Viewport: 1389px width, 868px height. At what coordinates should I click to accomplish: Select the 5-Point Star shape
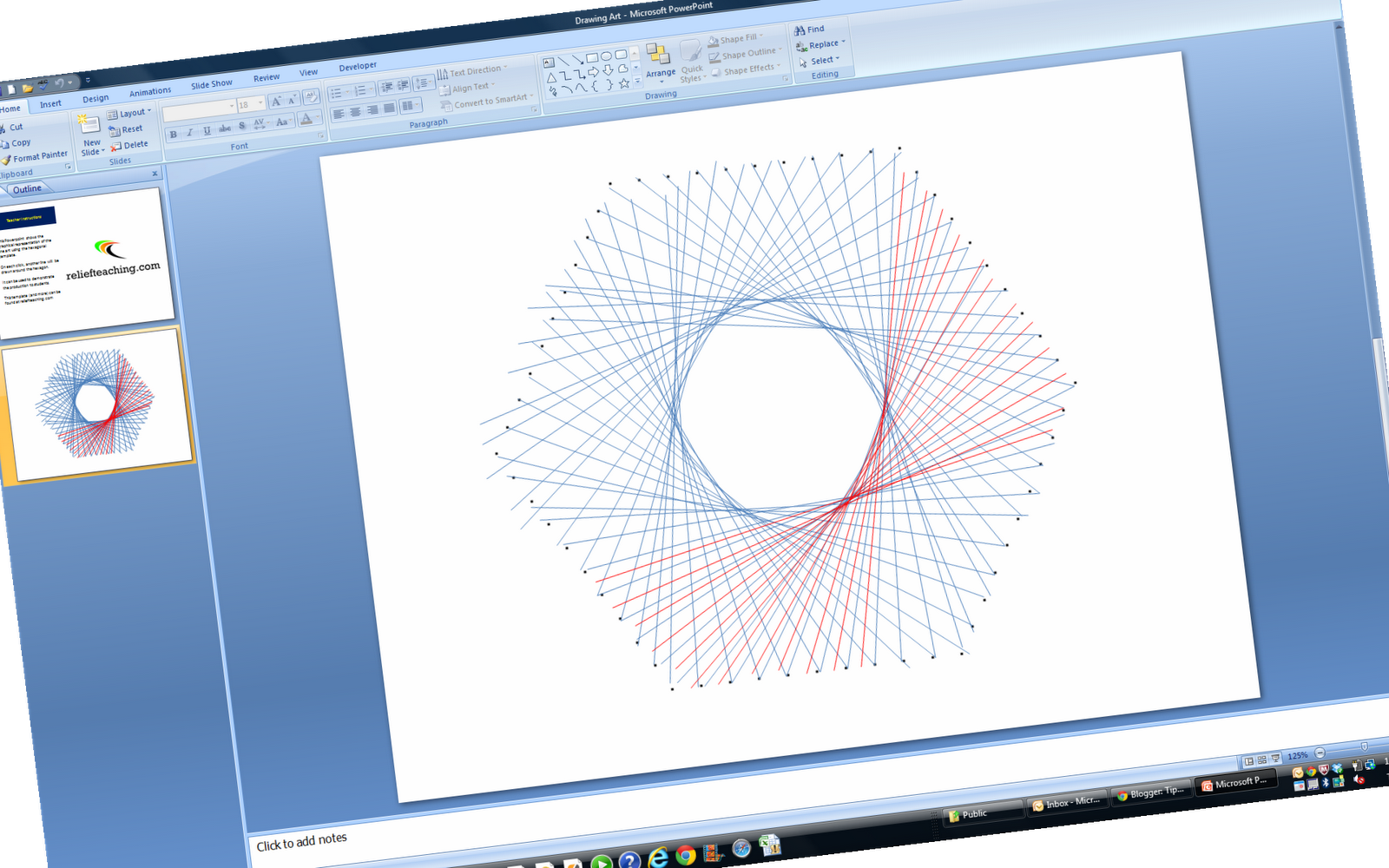pos(624,83)
